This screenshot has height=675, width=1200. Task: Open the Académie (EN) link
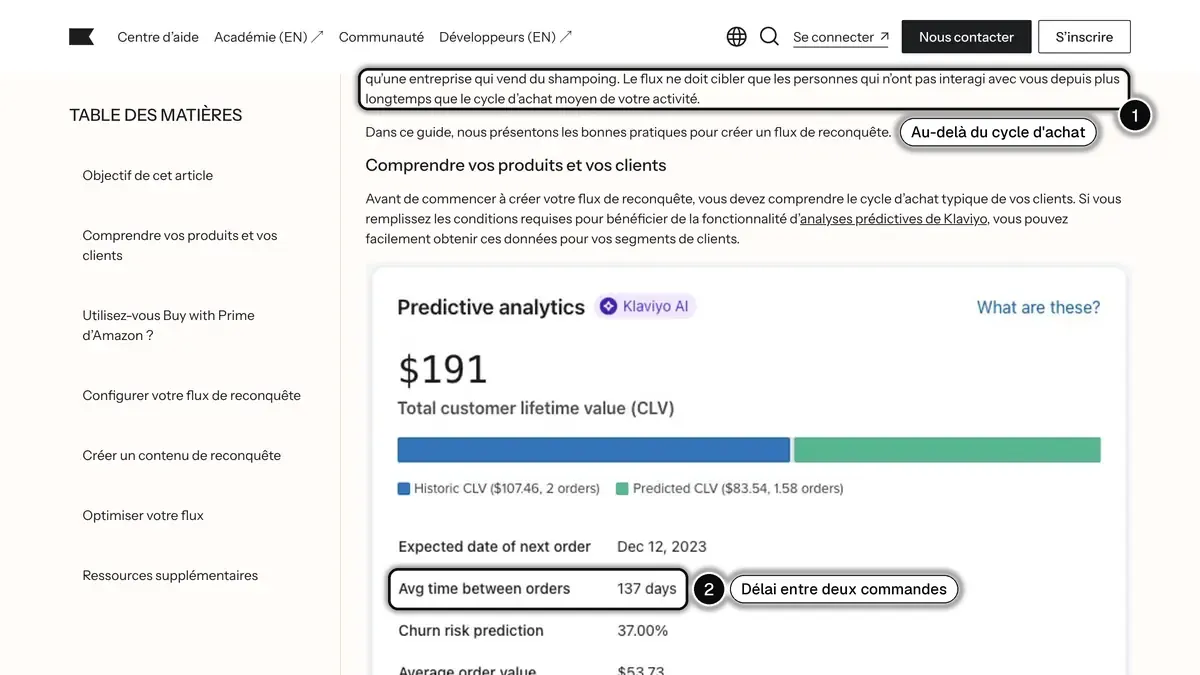coord(268,37)
